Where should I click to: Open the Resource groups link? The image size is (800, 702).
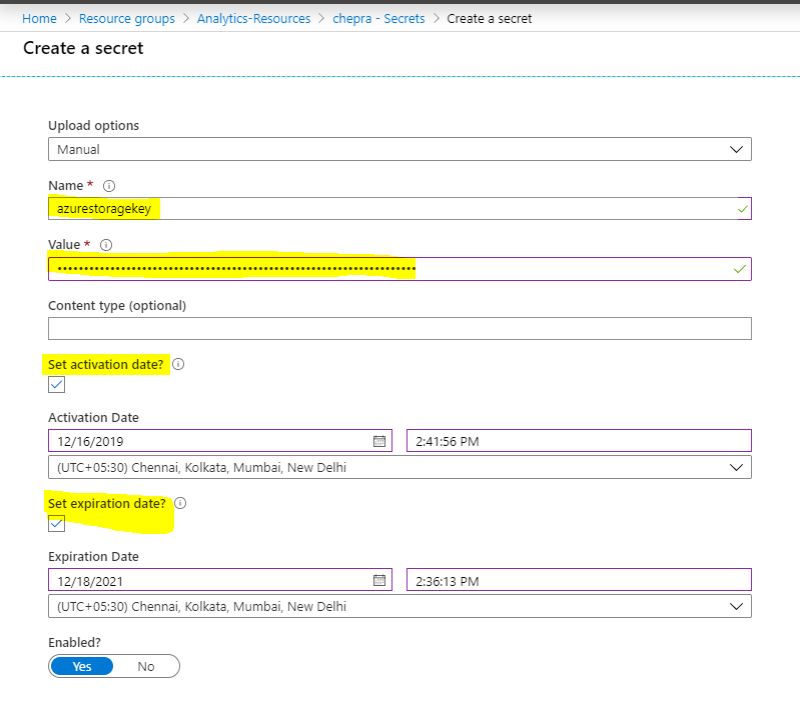126,18
